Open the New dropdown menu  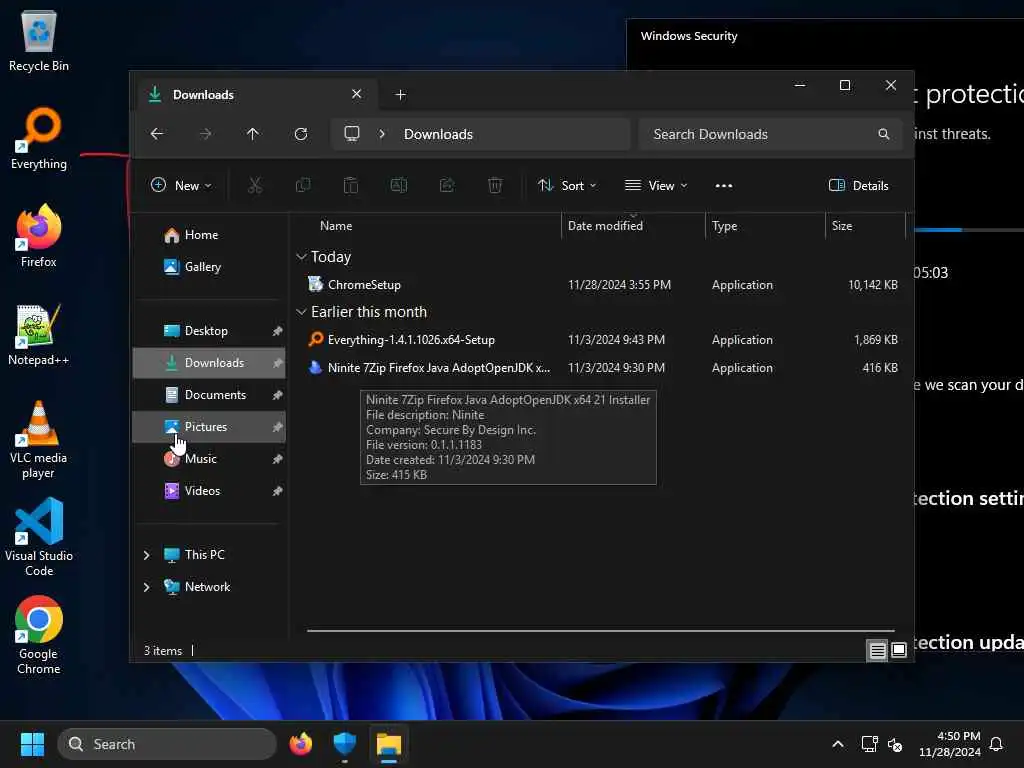181,185
